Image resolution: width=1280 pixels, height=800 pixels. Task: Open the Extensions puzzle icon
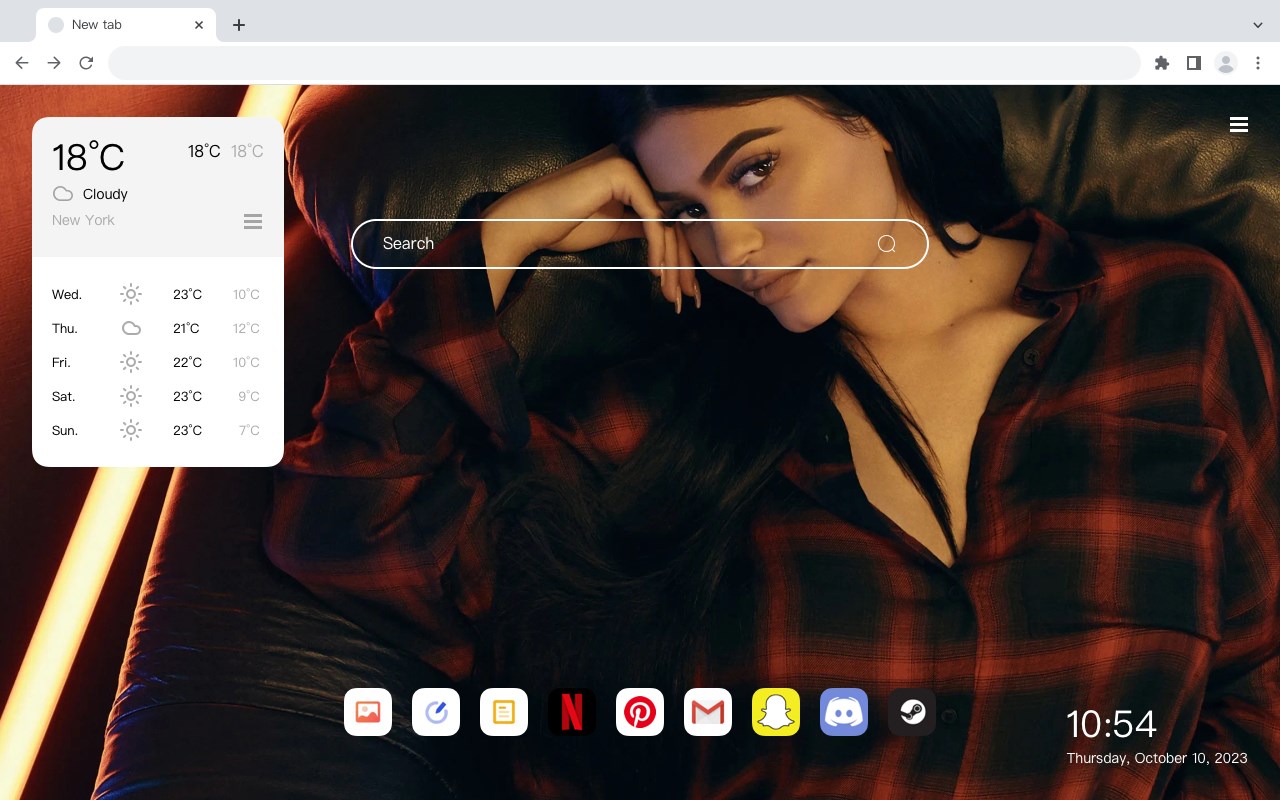(1161, 63)
